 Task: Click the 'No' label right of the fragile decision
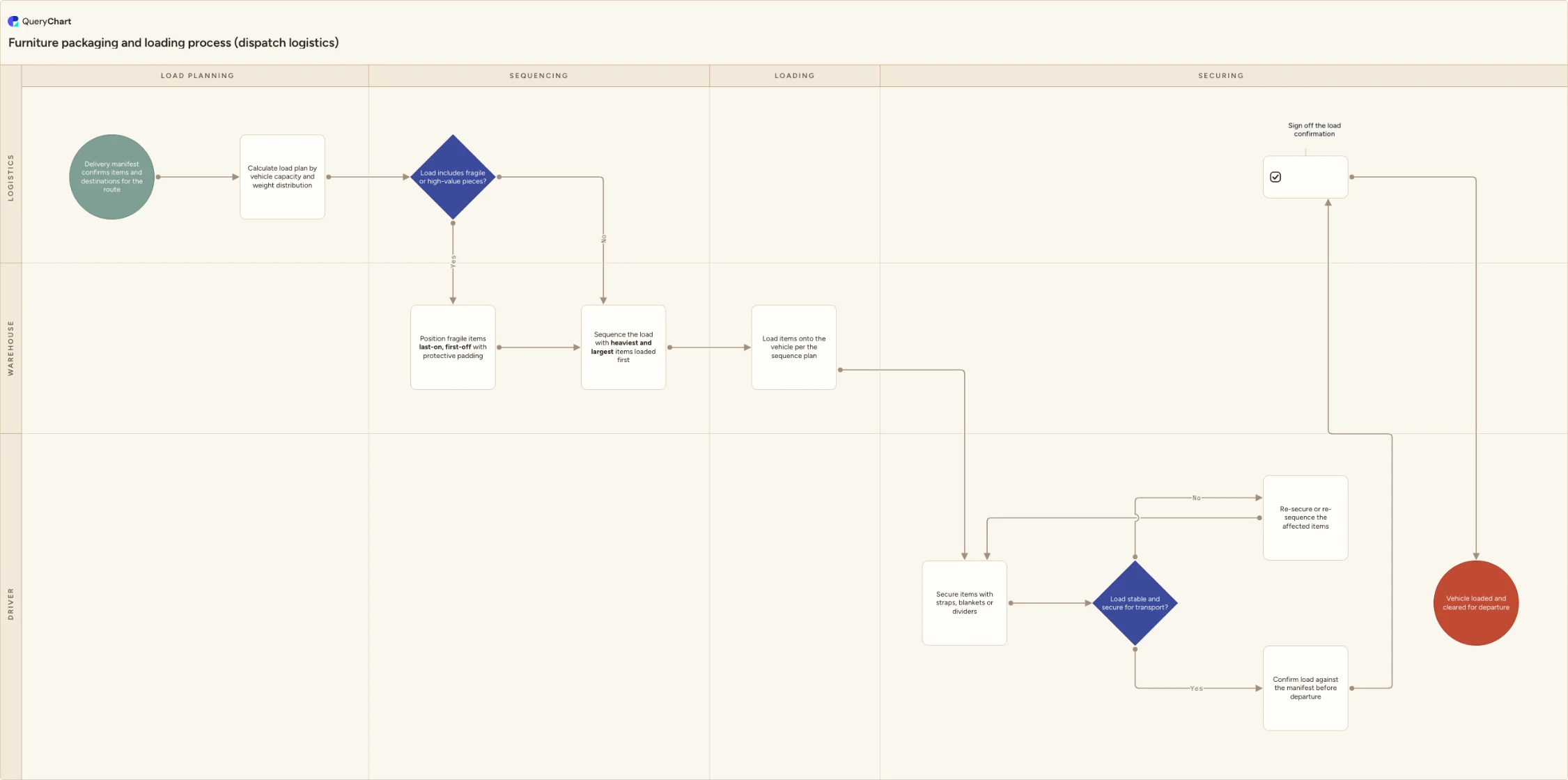[603, 239]
